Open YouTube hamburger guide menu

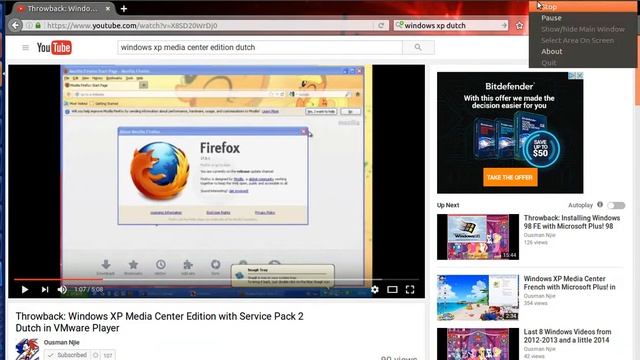click(x=25, y=48)
